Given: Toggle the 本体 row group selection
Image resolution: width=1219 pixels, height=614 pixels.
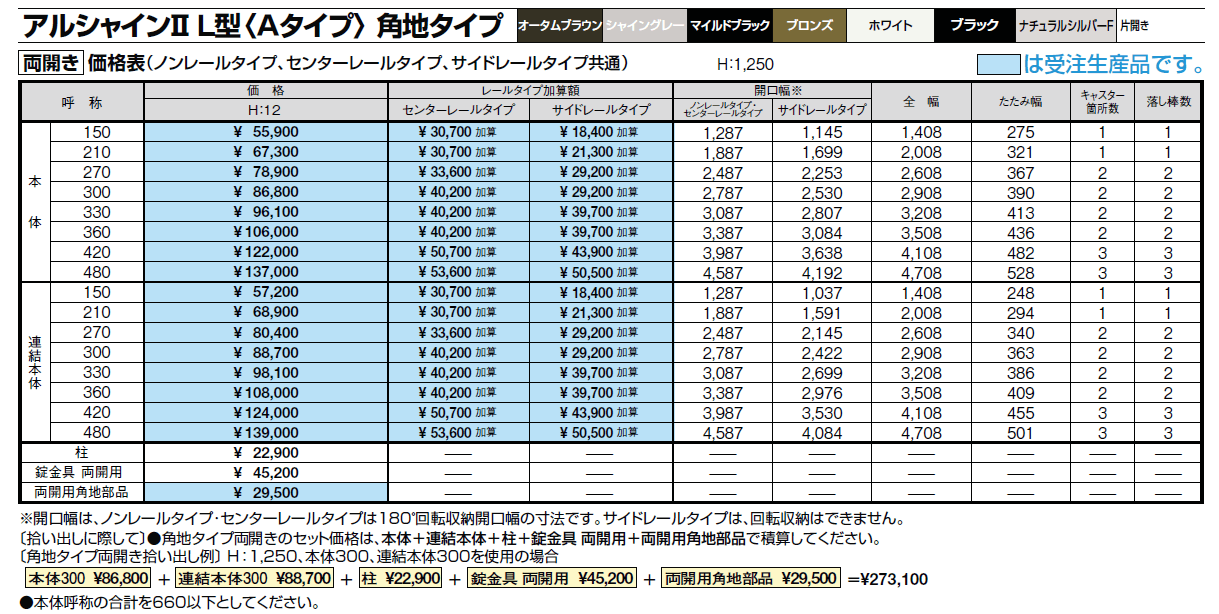Looking at the screenshot, I should (x=35, y=200).
